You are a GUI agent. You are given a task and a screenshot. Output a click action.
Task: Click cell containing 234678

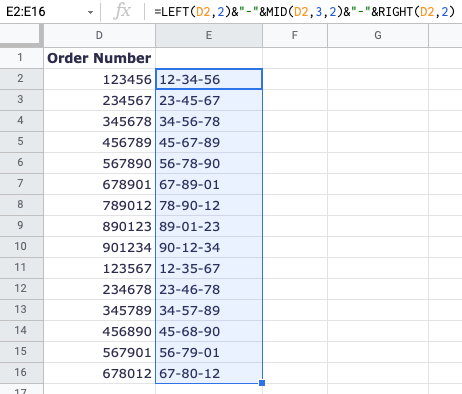click(x=99, y=289)
